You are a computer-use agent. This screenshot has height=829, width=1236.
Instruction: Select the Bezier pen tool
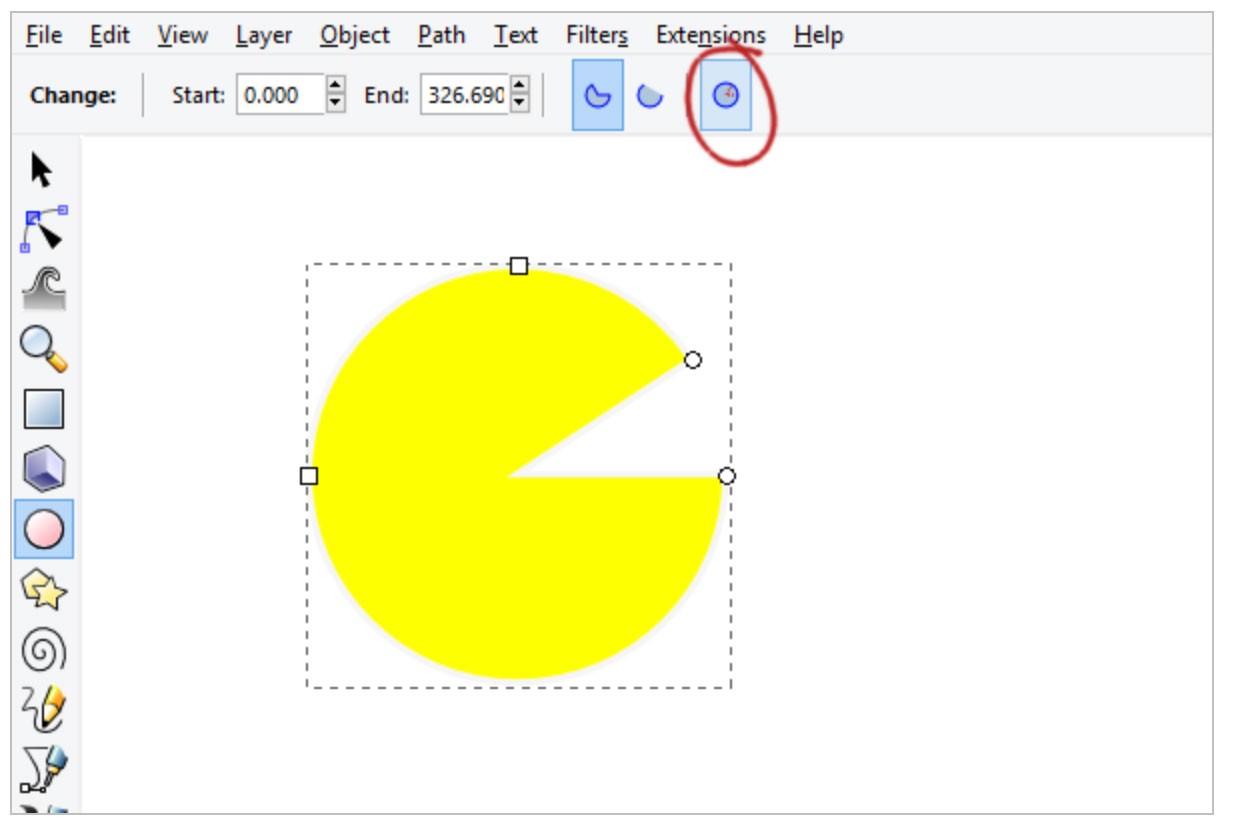tap(43, 768)
